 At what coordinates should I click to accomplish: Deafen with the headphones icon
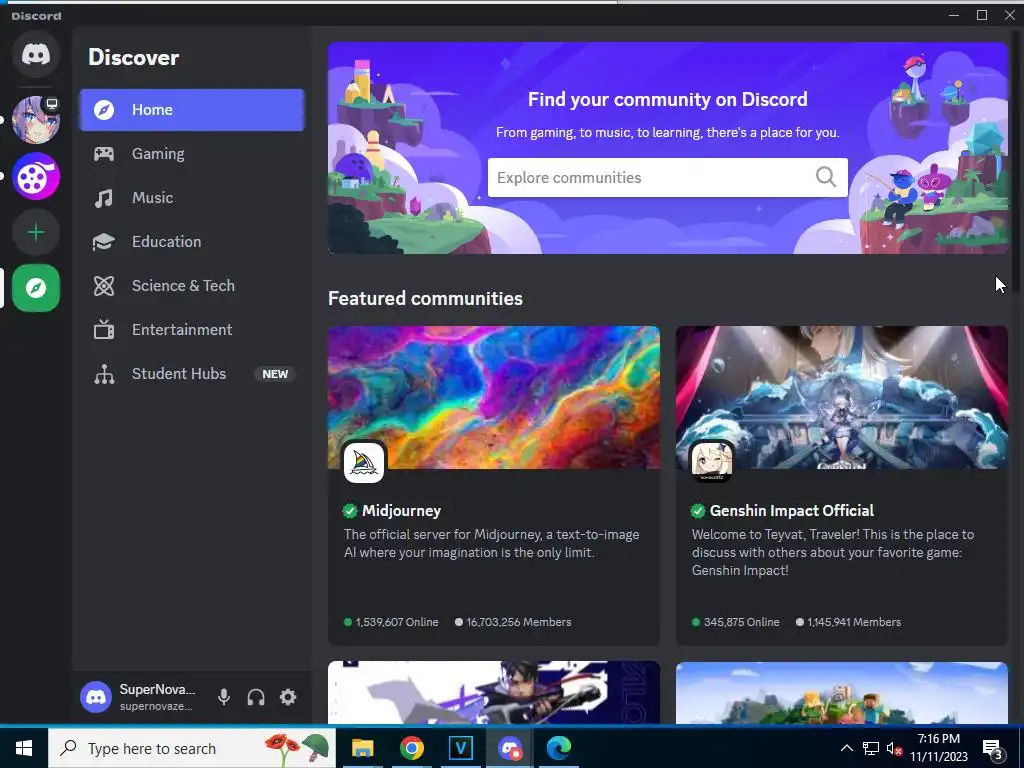pos(256,697)
